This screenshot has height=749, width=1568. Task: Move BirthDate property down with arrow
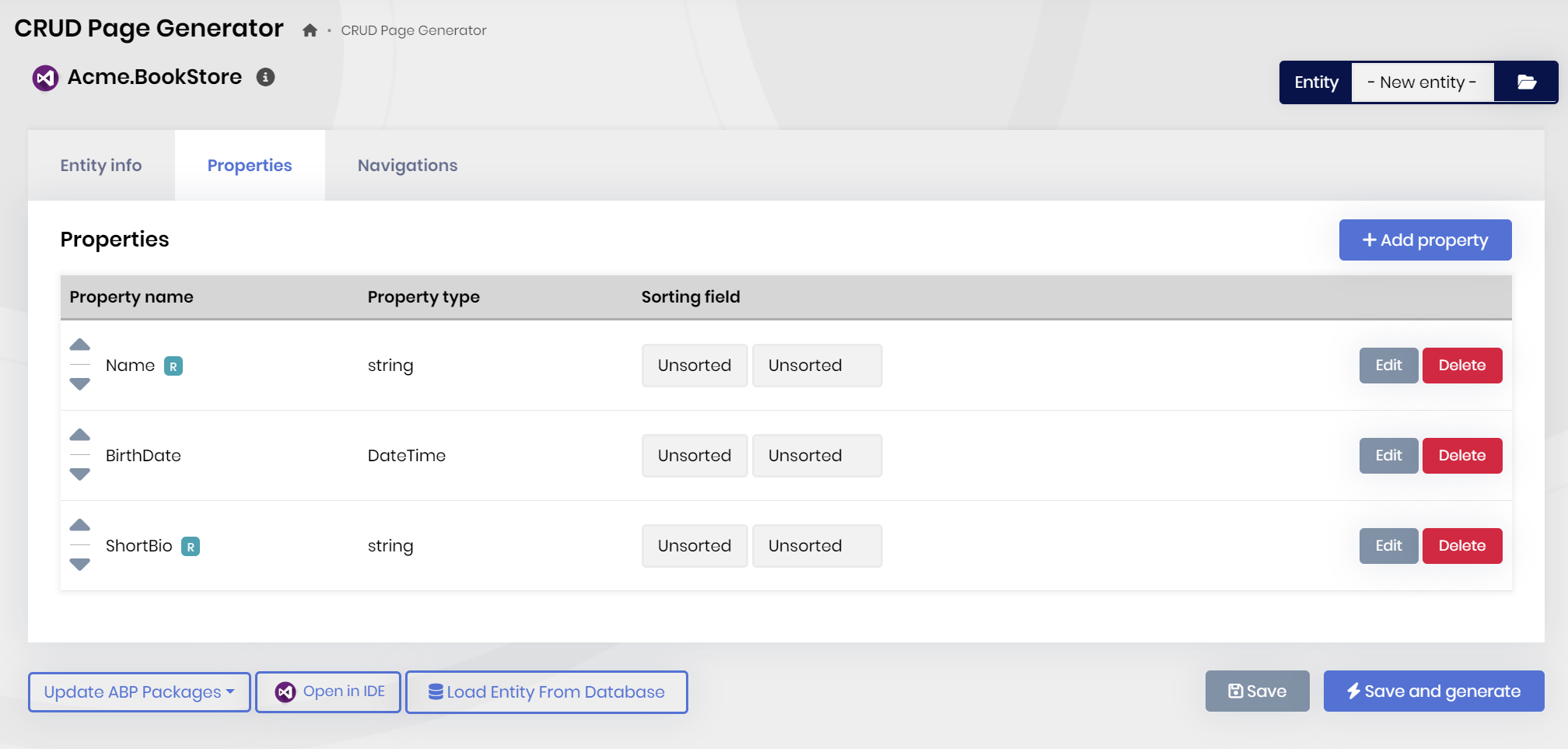(x=80, y=474)
